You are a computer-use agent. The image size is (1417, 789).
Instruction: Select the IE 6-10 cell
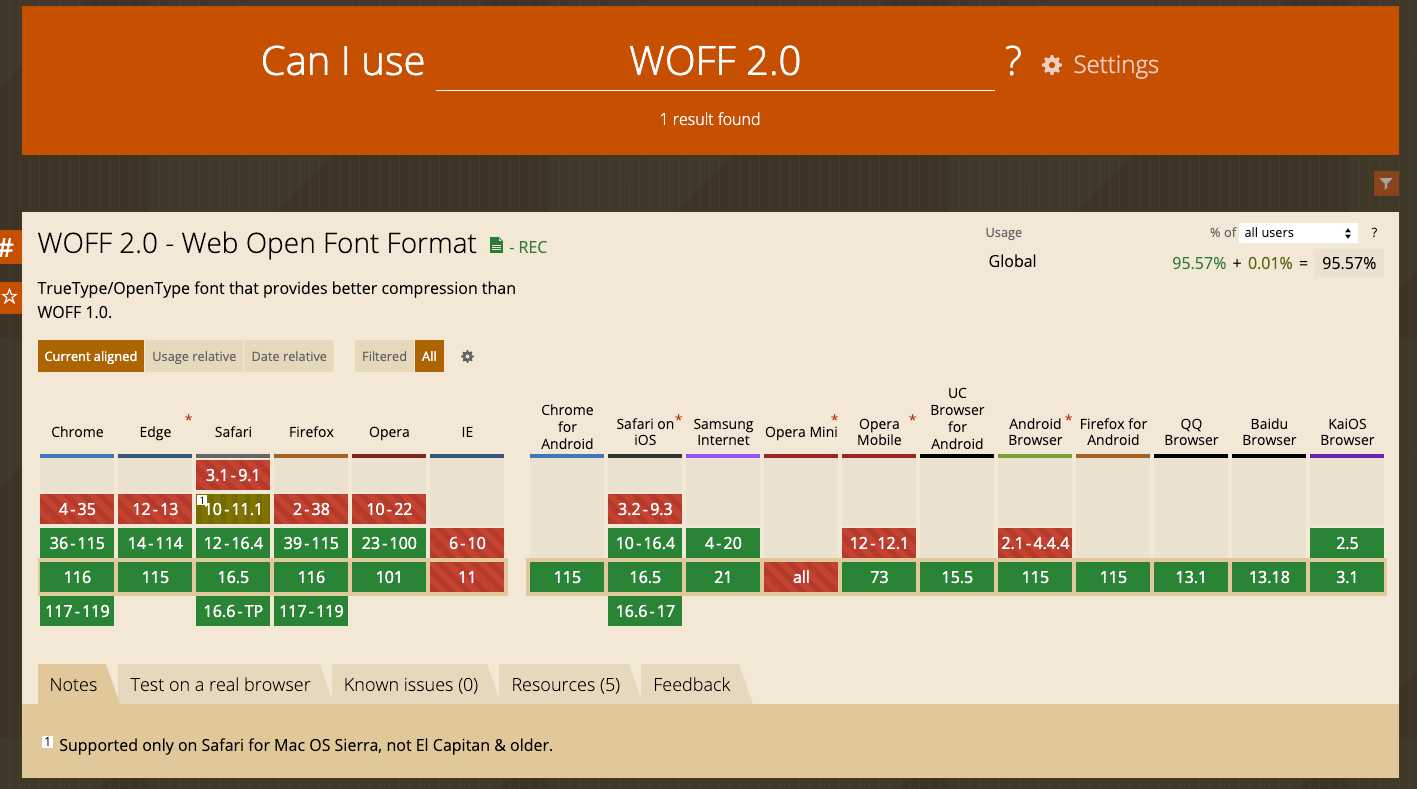[x=467, y=543]
